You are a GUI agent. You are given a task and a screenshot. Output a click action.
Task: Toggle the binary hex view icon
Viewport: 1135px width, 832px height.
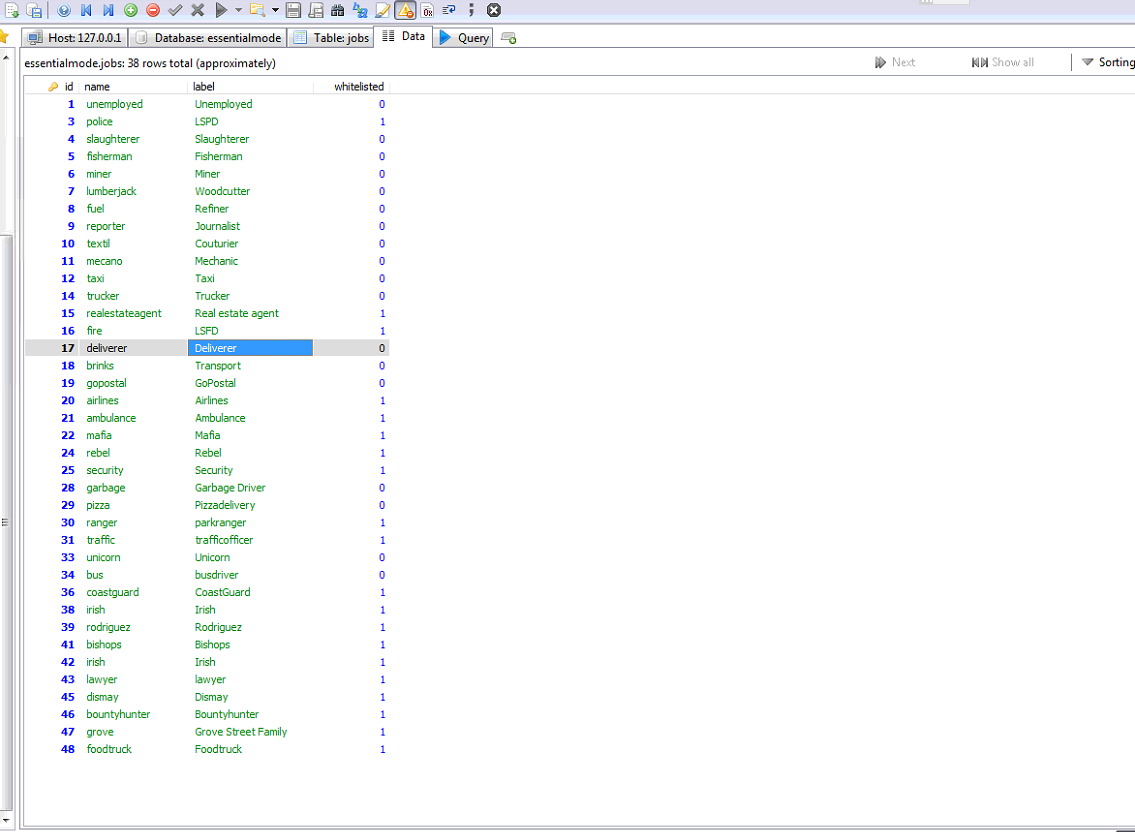(x=428, y=10)
